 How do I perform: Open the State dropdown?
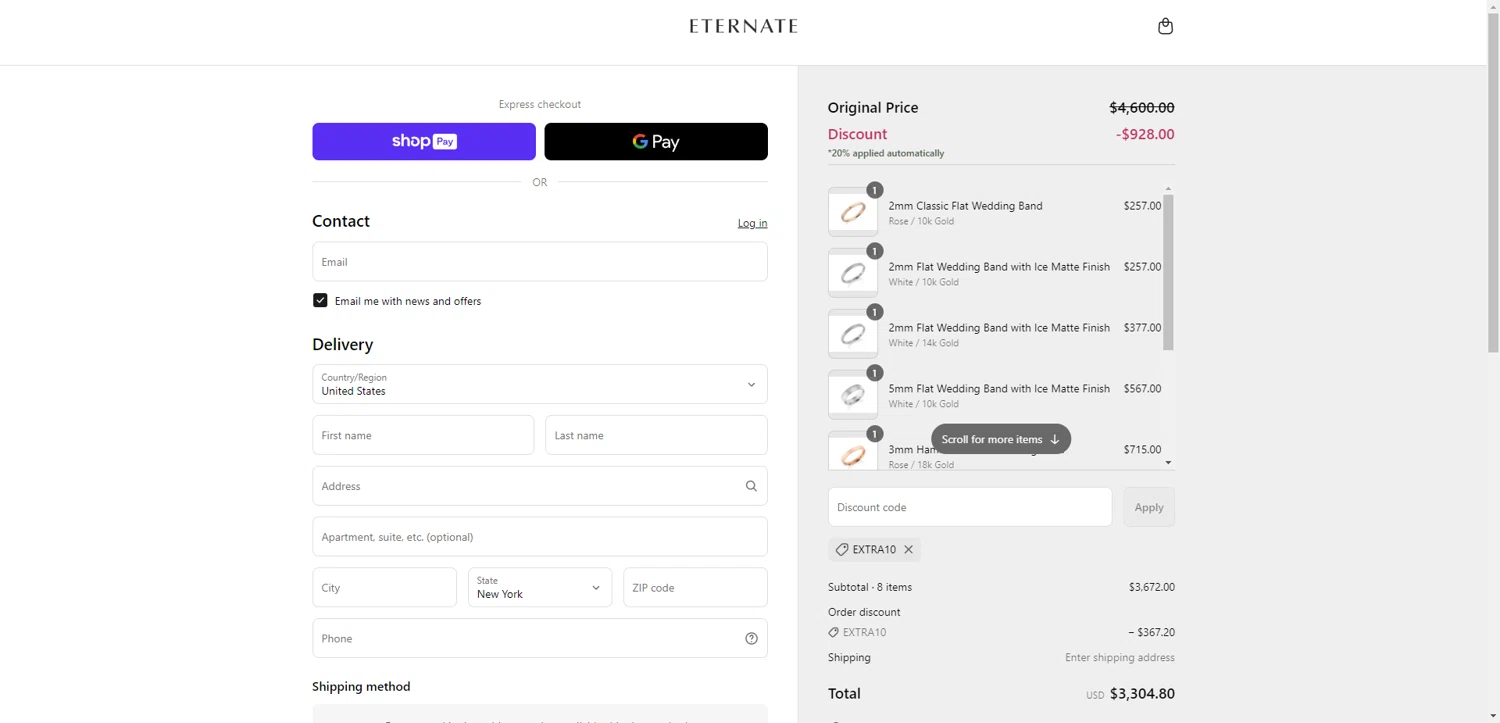(540, 588)
